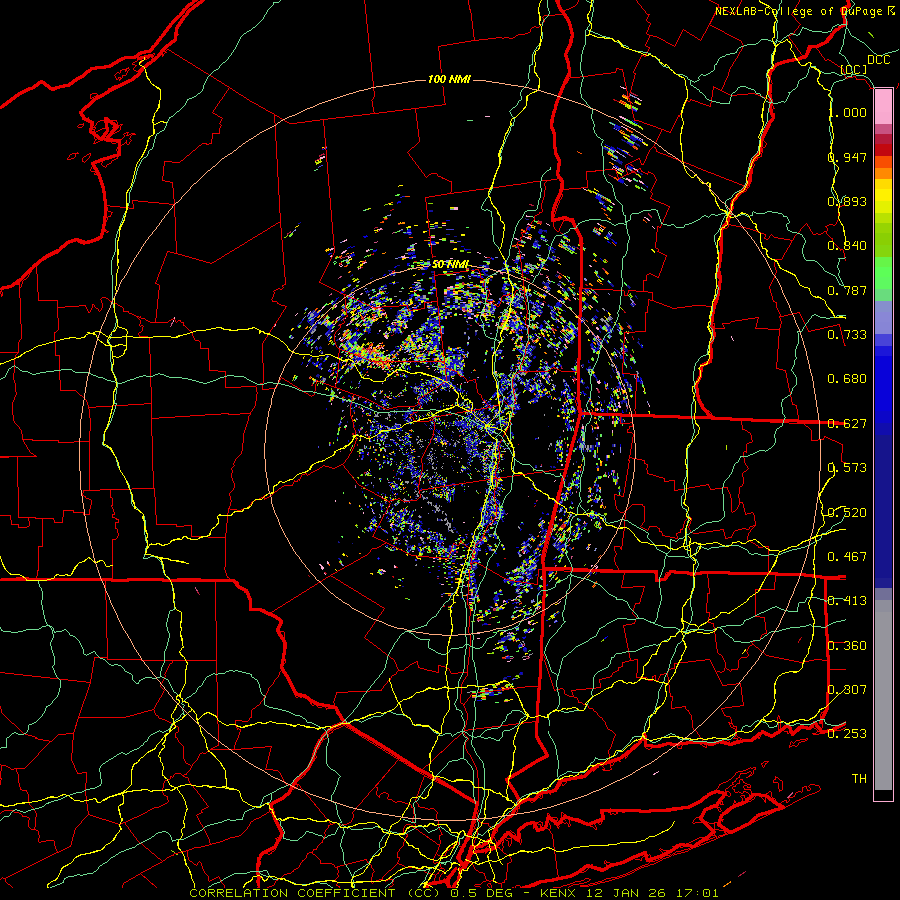900x900 pixels.
Task: Click the 0.307 scale value
Action: (x=847, y=690)
